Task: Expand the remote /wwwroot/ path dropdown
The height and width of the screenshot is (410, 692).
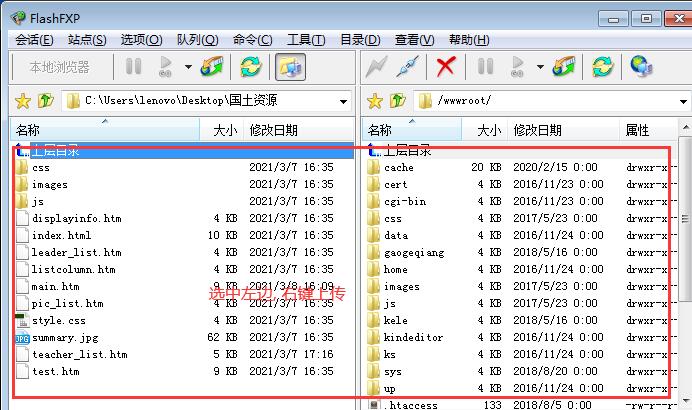Action: pos(682,101)
